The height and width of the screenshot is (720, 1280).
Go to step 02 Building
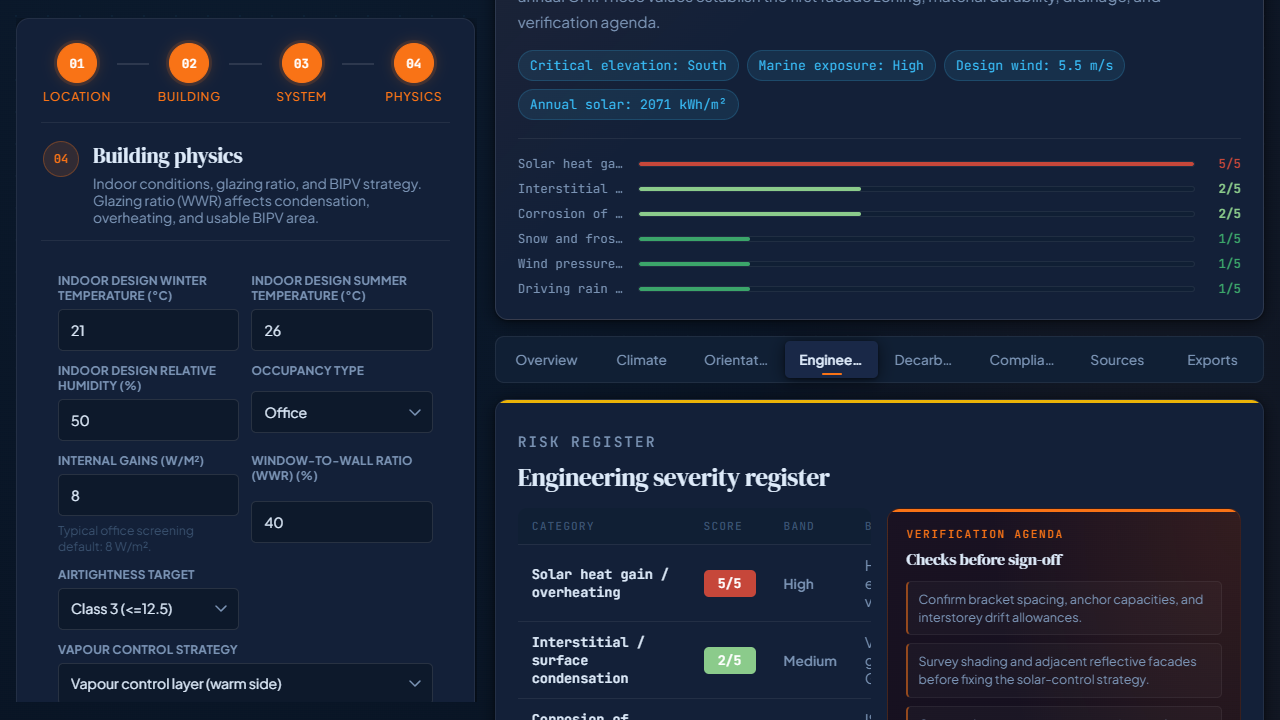pyautogui.click(x=189, y=74)
